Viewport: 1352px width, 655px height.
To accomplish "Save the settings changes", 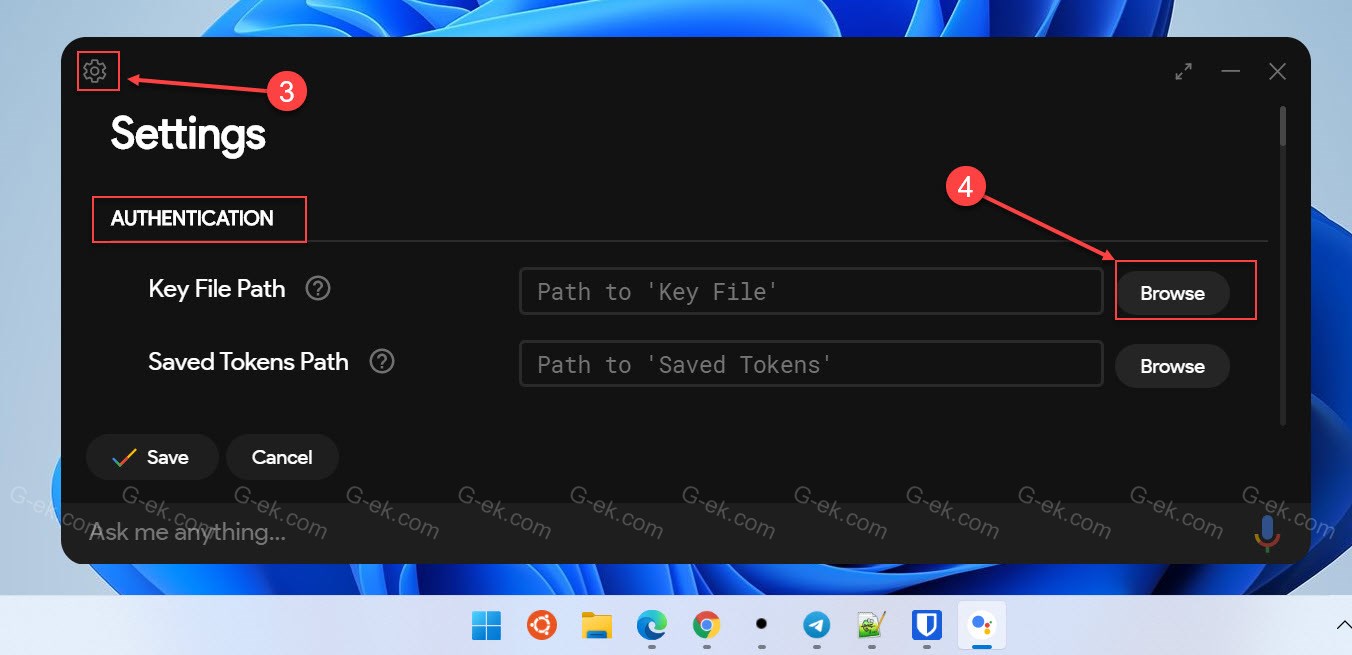I will point(152,457).
